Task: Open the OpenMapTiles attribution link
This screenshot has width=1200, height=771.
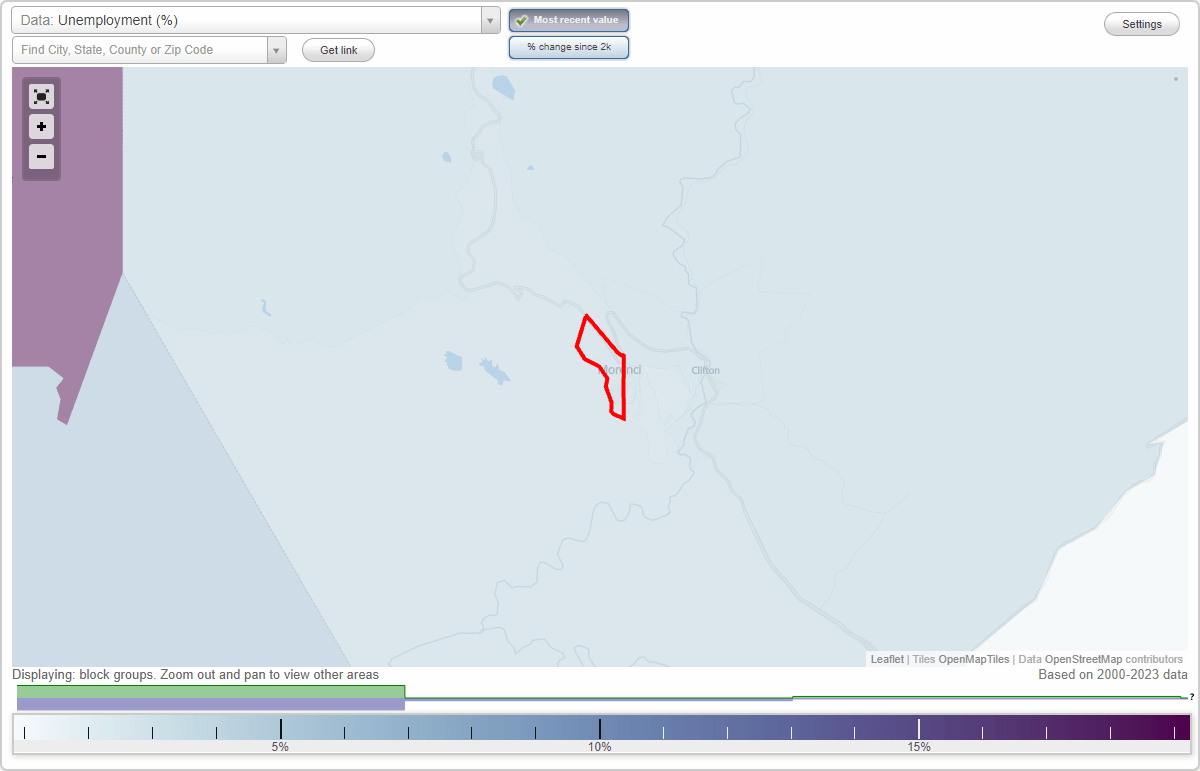Action: [974, 659]
